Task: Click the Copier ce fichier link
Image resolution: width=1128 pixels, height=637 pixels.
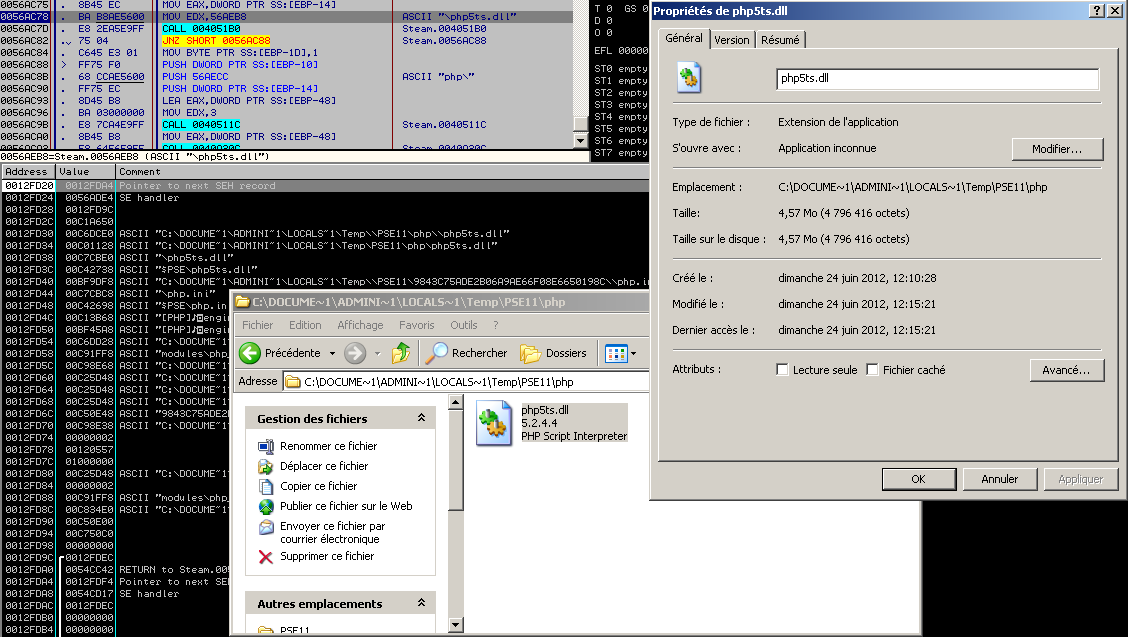Action: 318,487
